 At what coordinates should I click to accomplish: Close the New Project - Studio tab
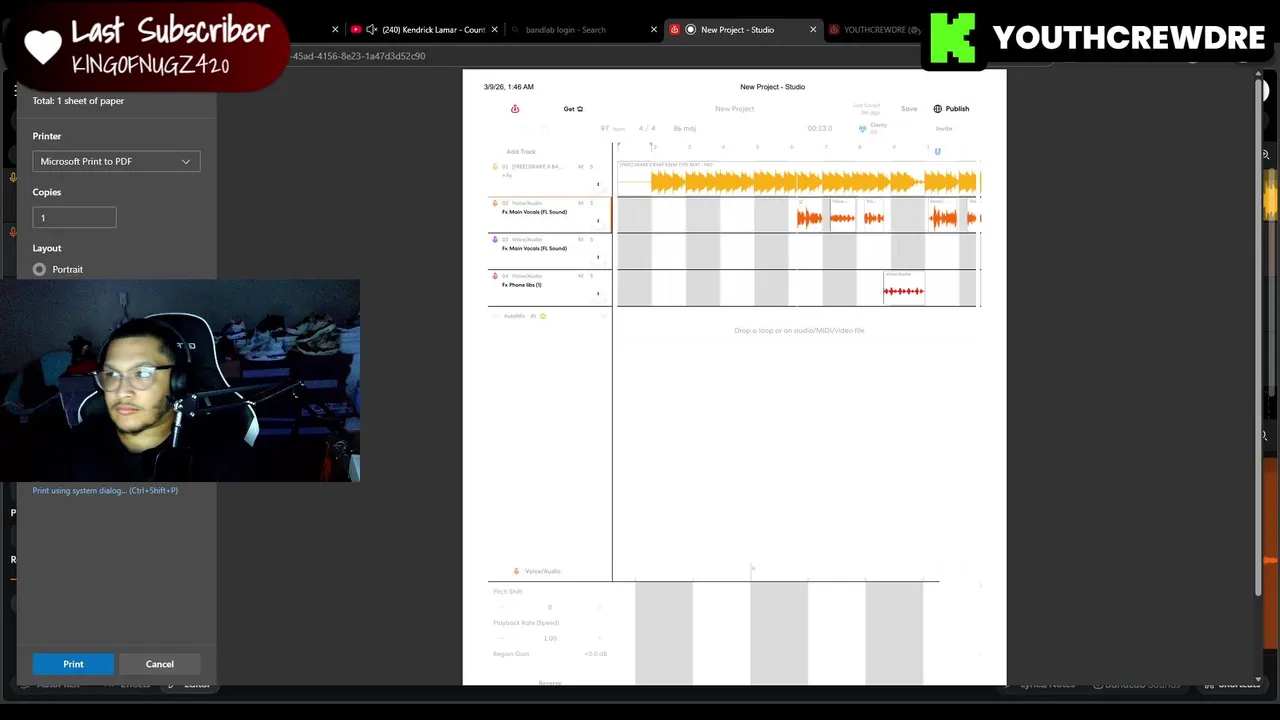tap(813, 30)
